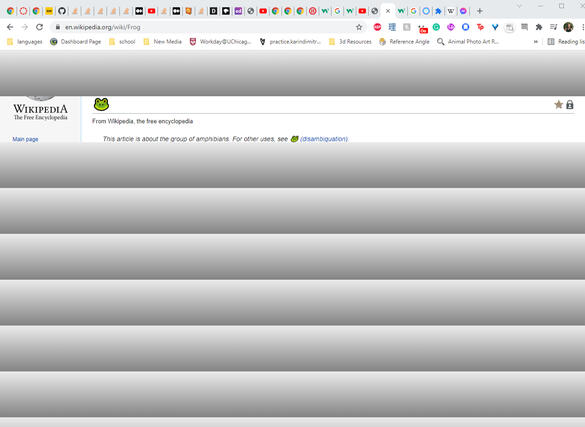Expand the New Media bookmark folder

pos(163,41)
